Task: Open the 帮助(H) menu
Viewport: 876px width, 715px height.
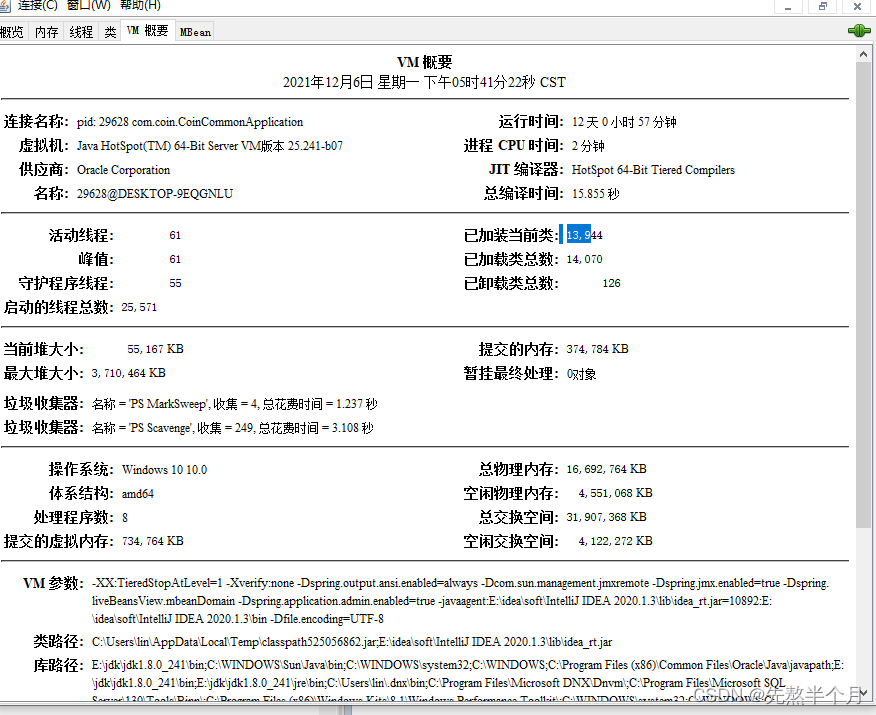Action: click(140, 5)
